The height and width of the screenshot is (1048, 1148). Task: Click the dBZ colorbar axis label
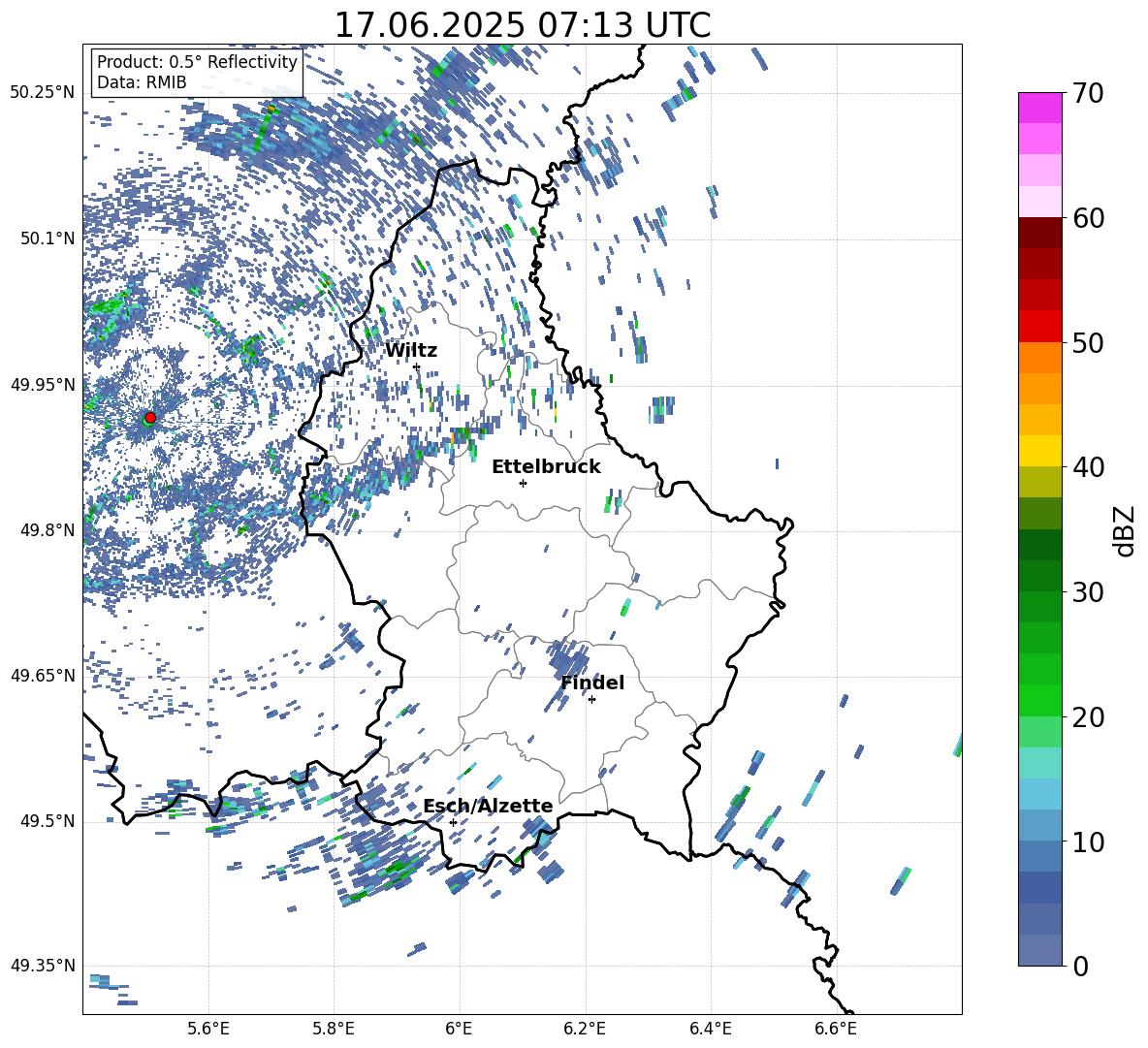click(x=1126, y=530)
